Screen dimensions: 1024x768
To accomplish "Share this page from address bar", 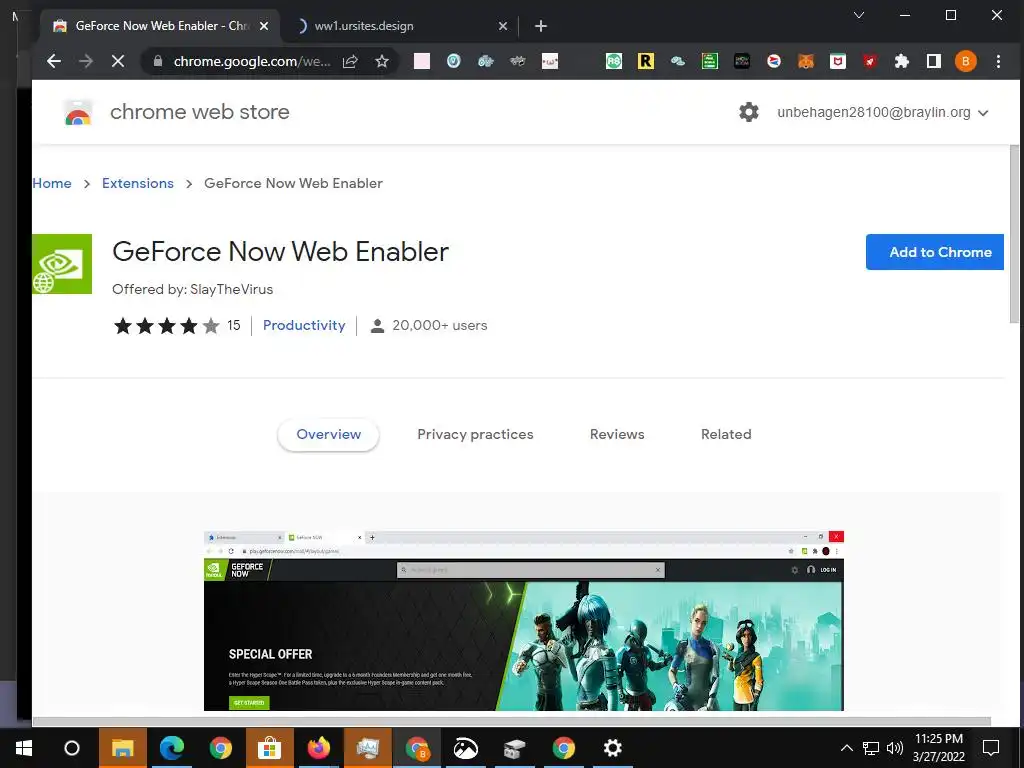I will coord(350,61).
